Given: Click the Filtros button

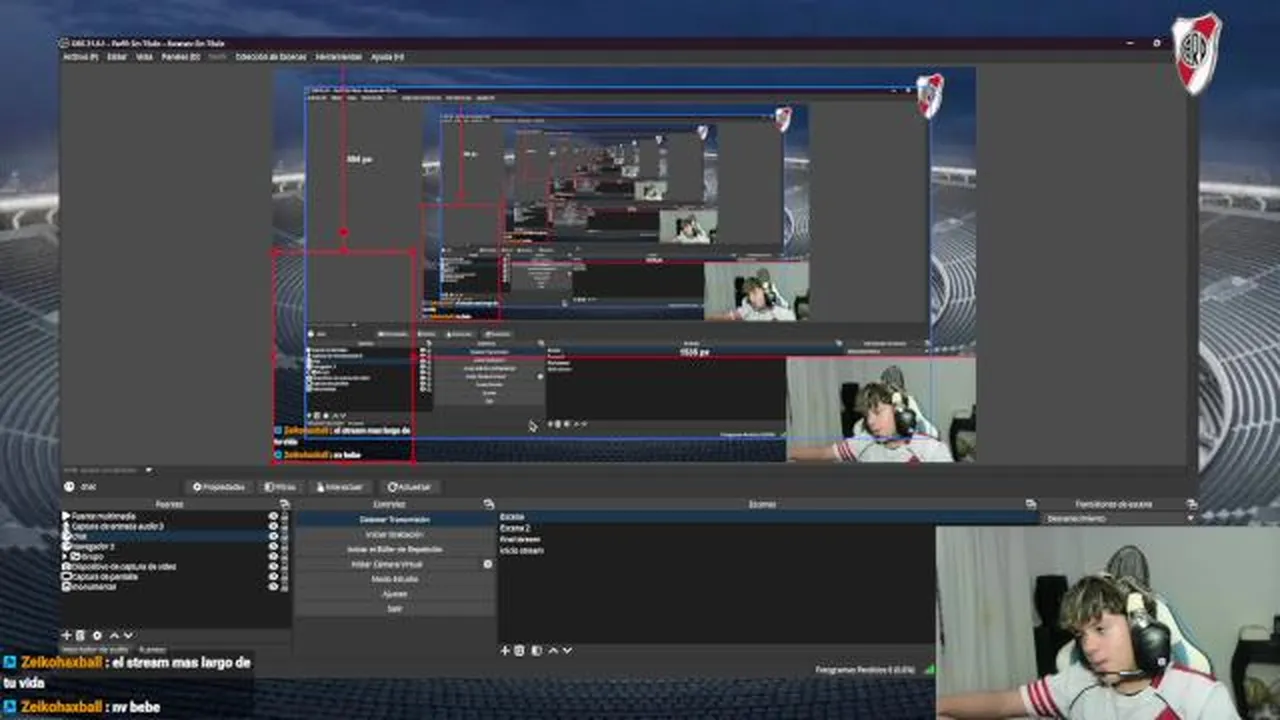Looking at the screenshot, I should point(281,487).
